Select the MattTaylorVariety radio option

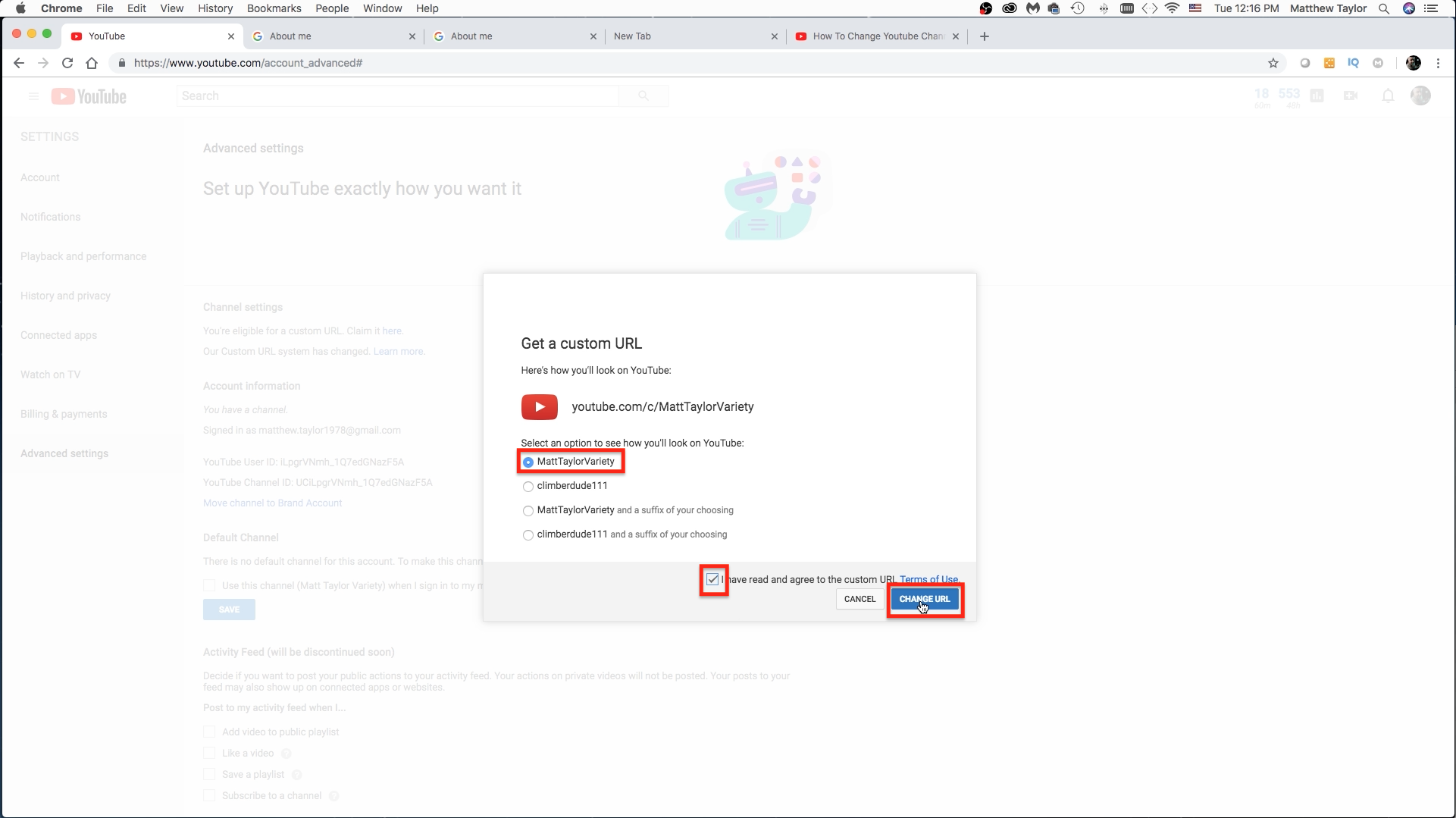point(528,462)
